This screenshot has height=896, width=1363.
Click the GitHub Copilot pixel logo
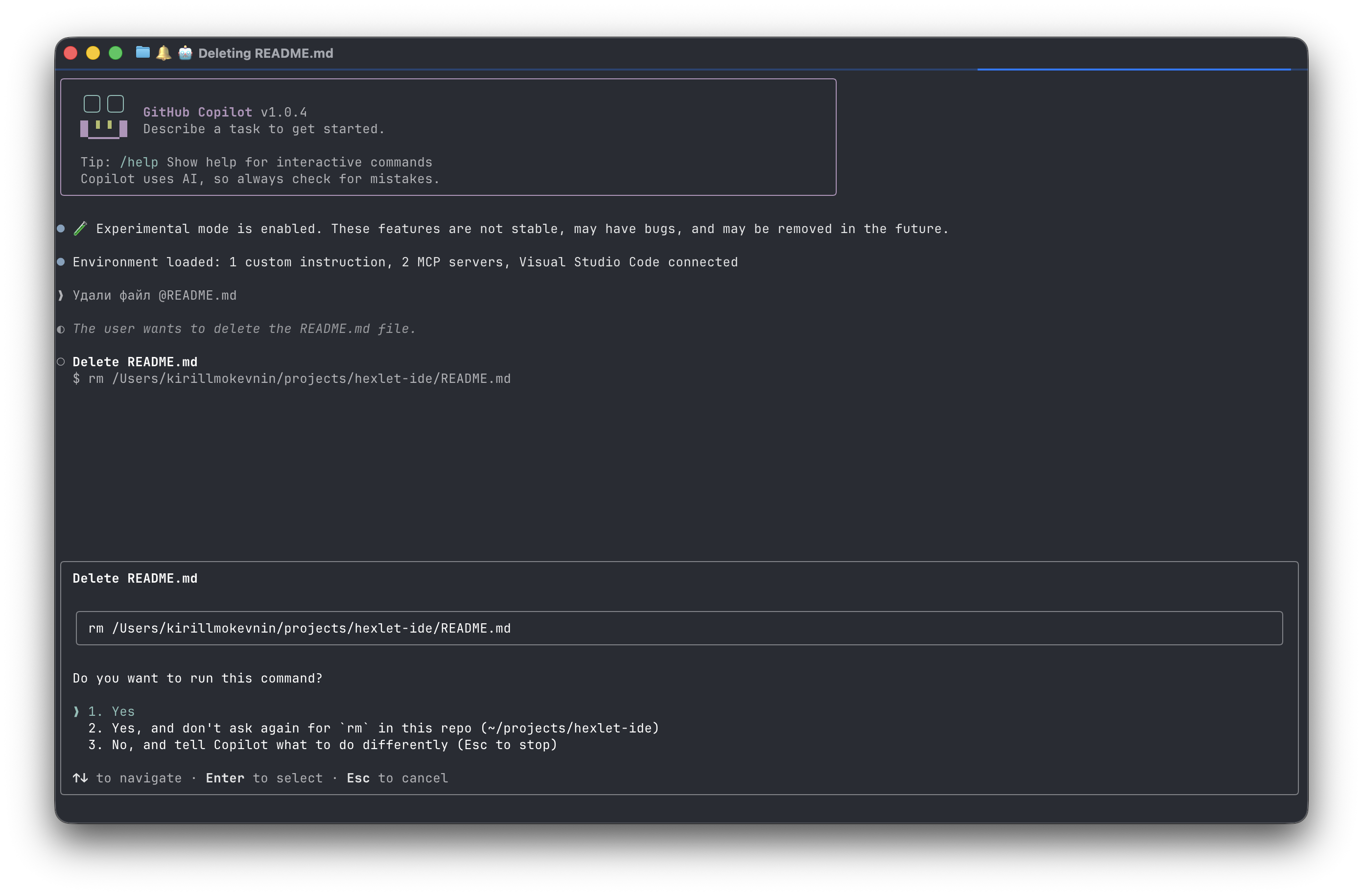point(104,118)
